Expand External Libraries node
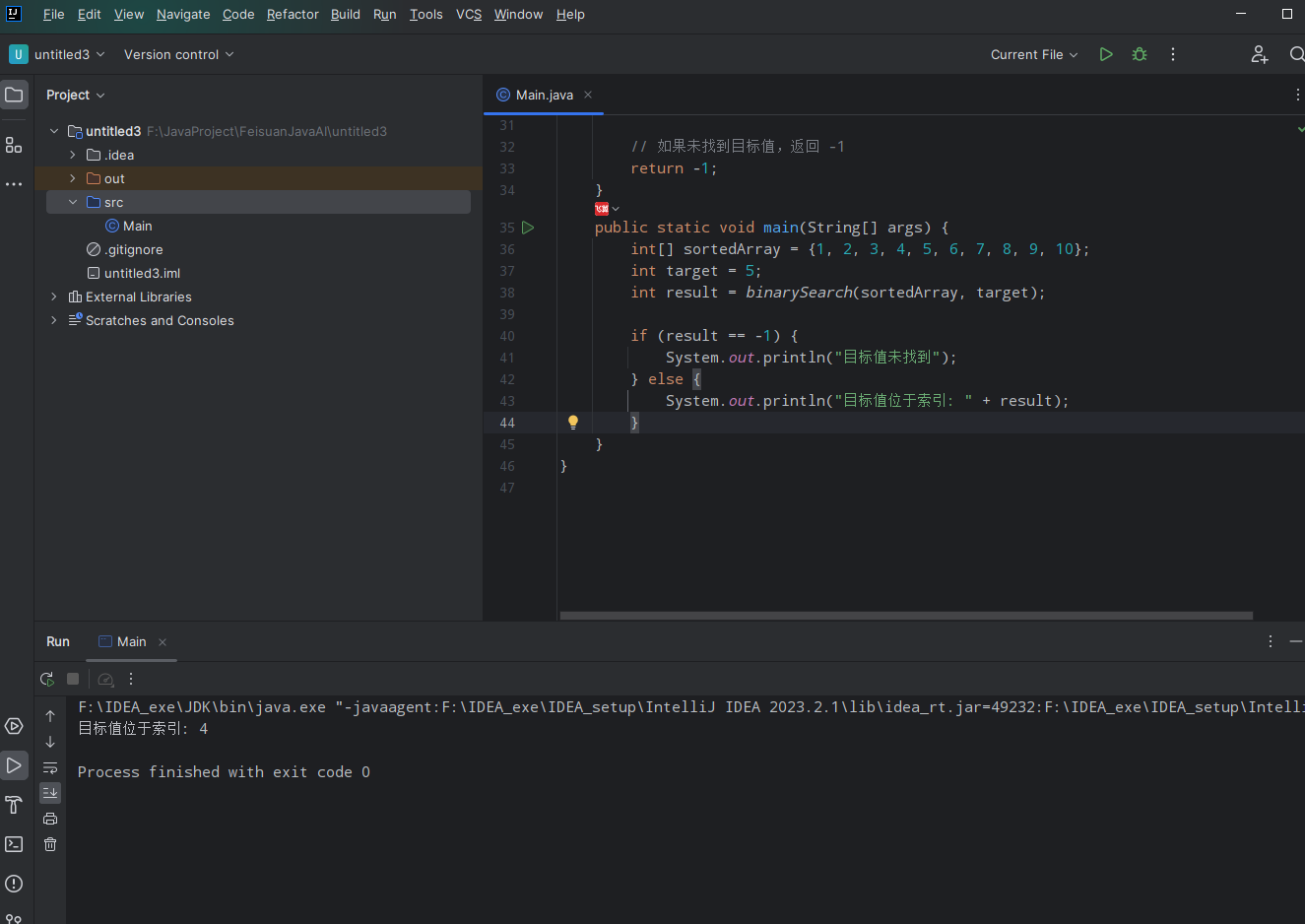The width and height of the screenshot is (1305, 924). (x=54, y=297)
